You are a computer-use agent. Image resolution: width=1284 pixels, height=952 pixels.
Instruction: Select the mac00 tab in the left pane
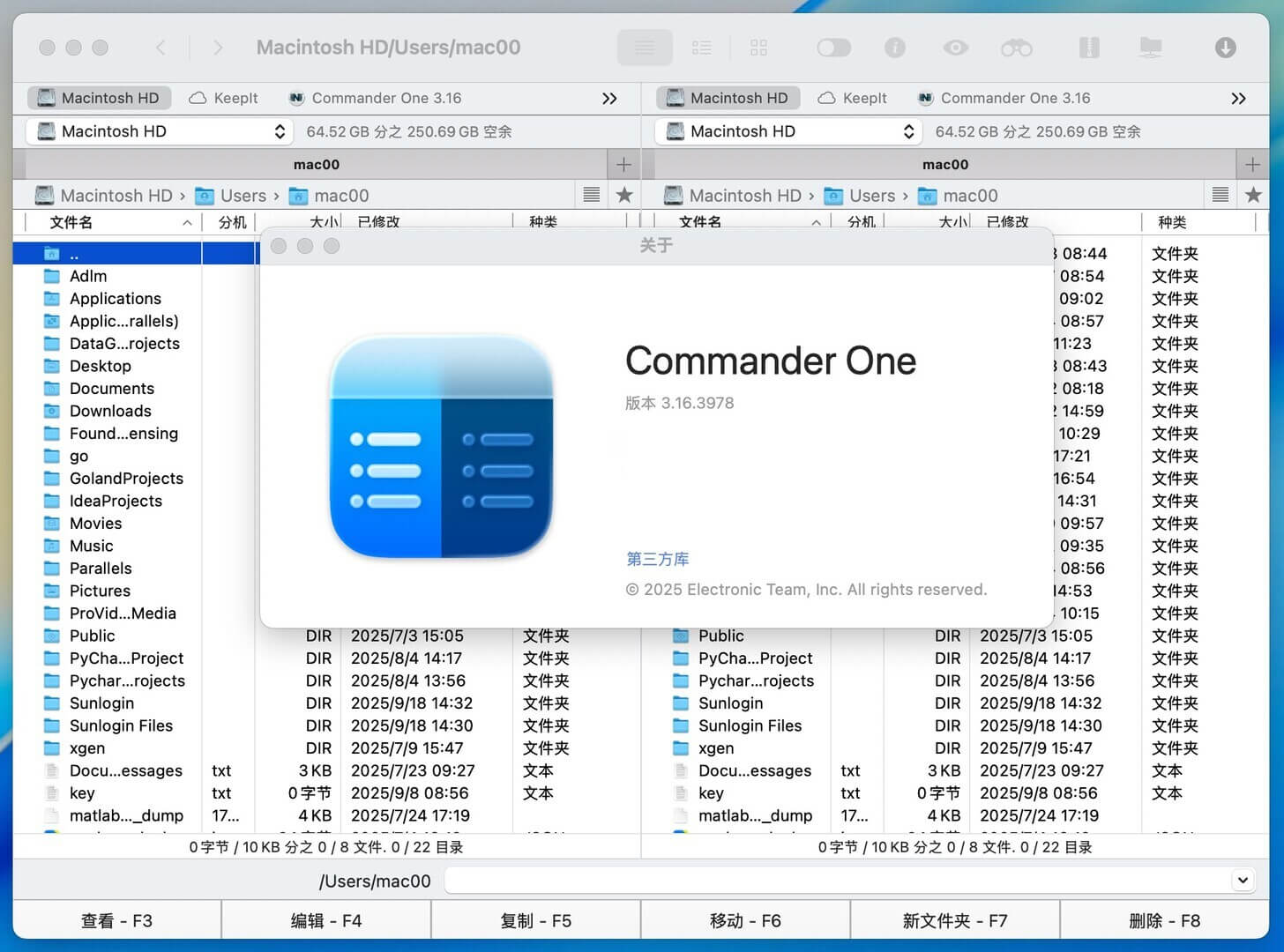[317, 164]
